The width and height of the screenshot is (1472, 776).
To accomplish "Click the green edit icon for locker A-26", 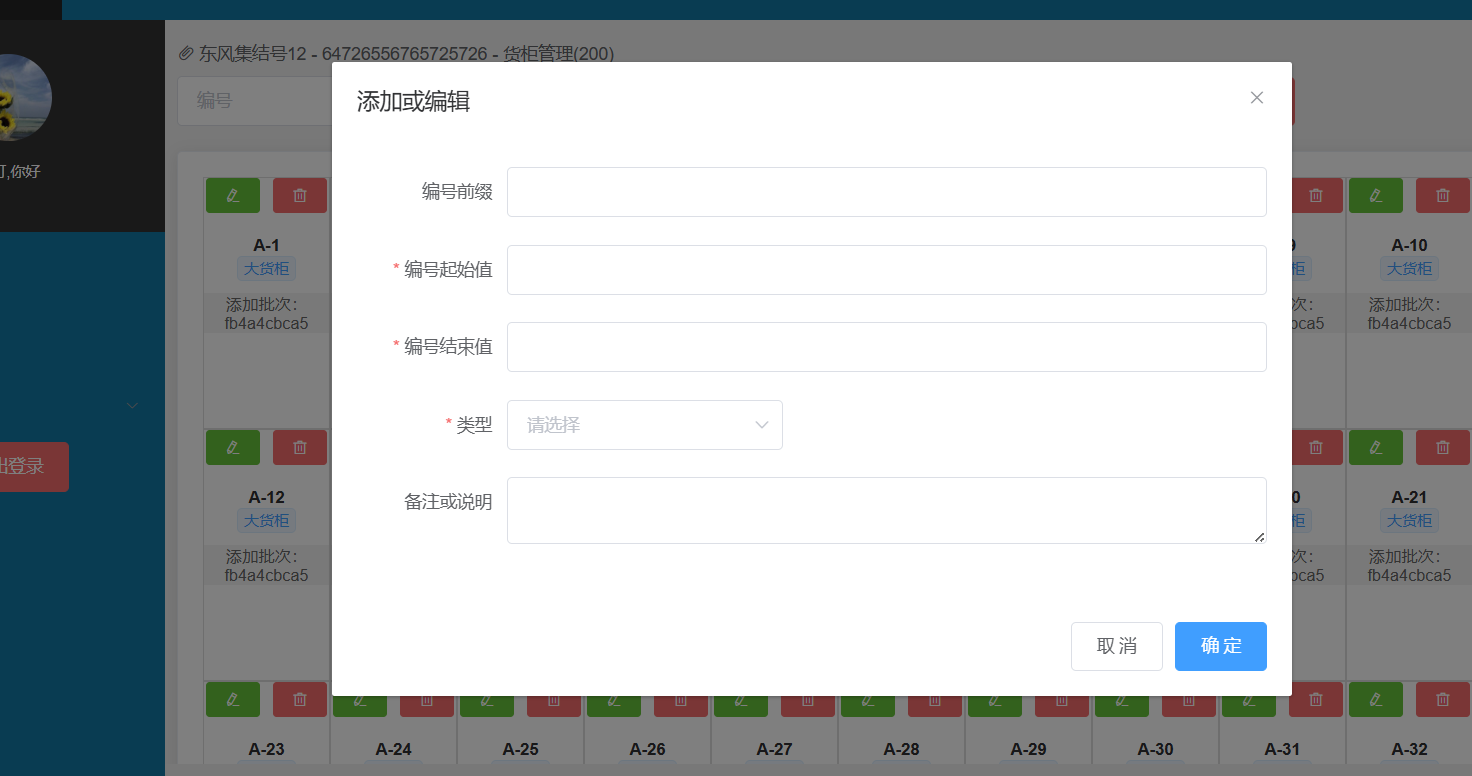I will pos(614,706).
